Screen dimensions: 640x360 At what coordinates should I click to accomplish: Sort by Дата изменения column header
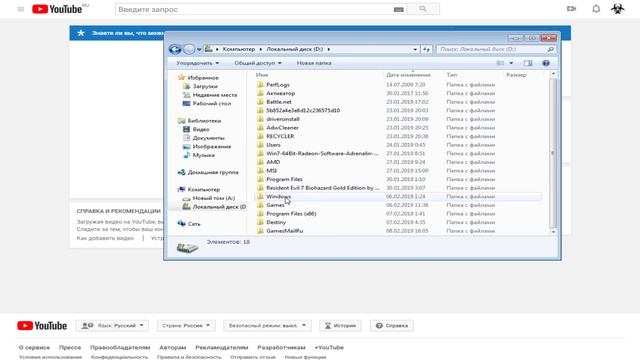[408, 75]
